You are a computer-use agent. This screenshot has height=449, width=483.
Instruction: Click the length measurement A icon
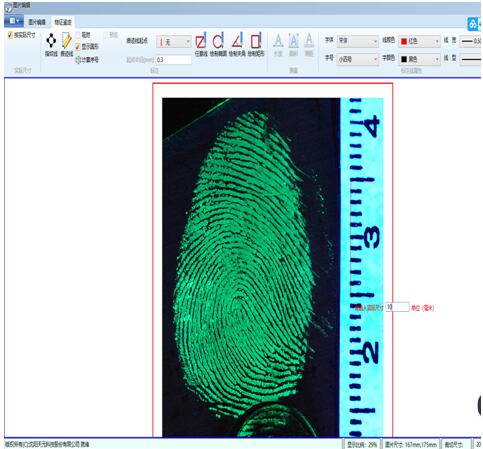pyautogui.click(x=278, y=45)
